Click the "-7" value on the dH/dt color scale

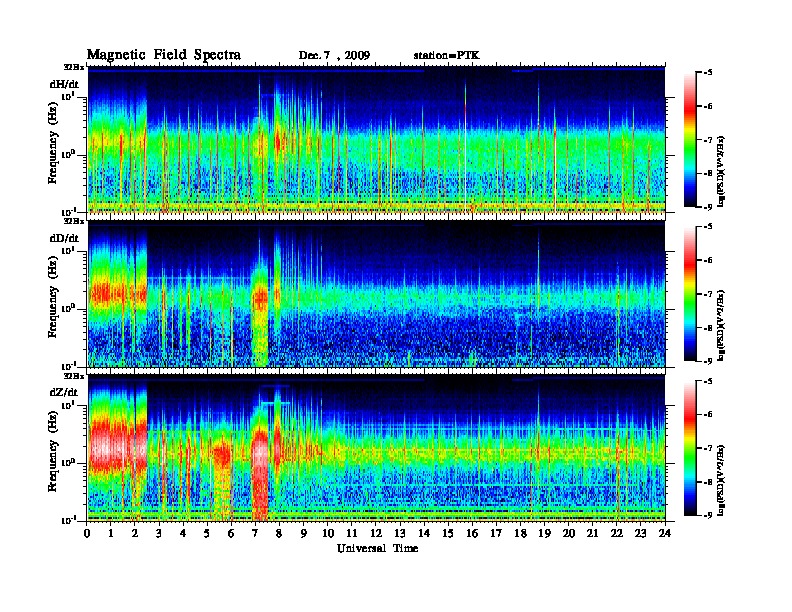click(x=708, y=140)
